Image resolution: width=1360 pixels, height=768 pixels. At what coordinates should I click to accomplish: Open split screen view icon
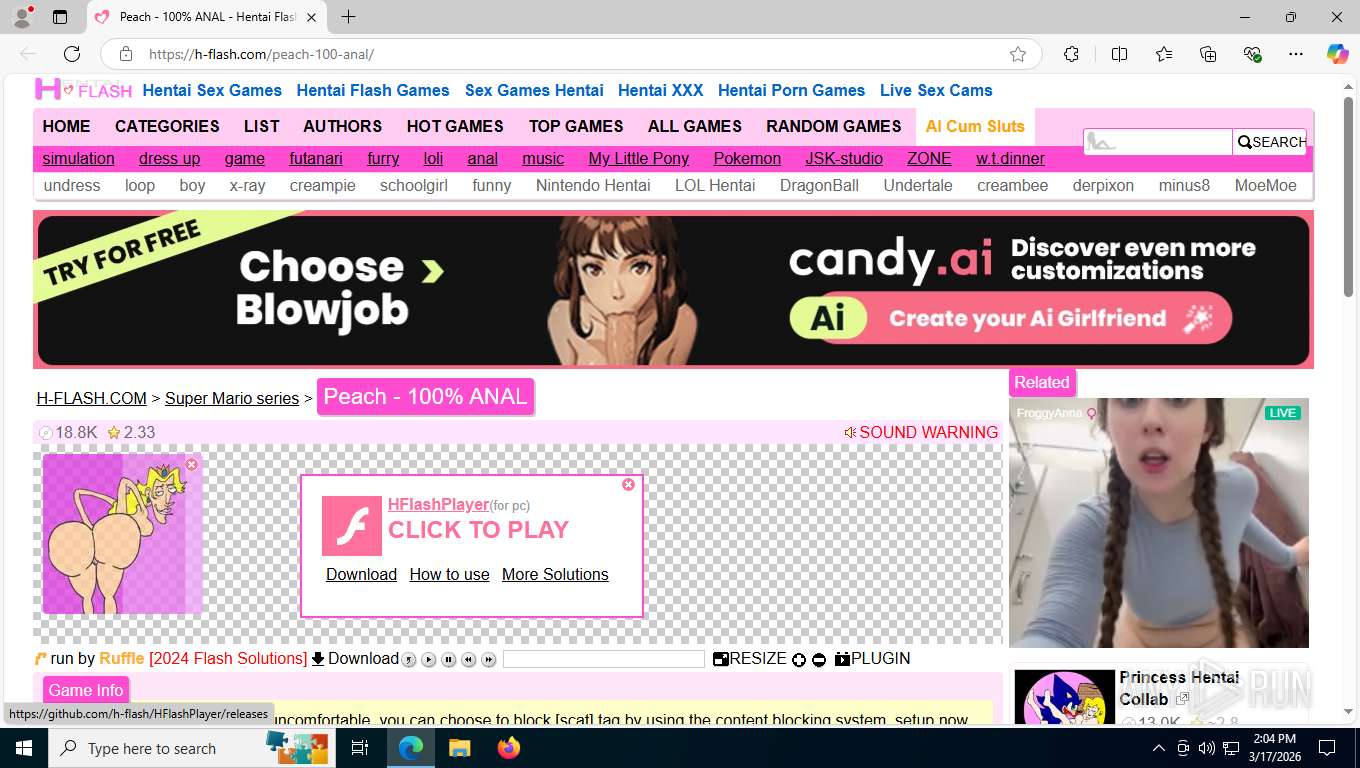1119,54
